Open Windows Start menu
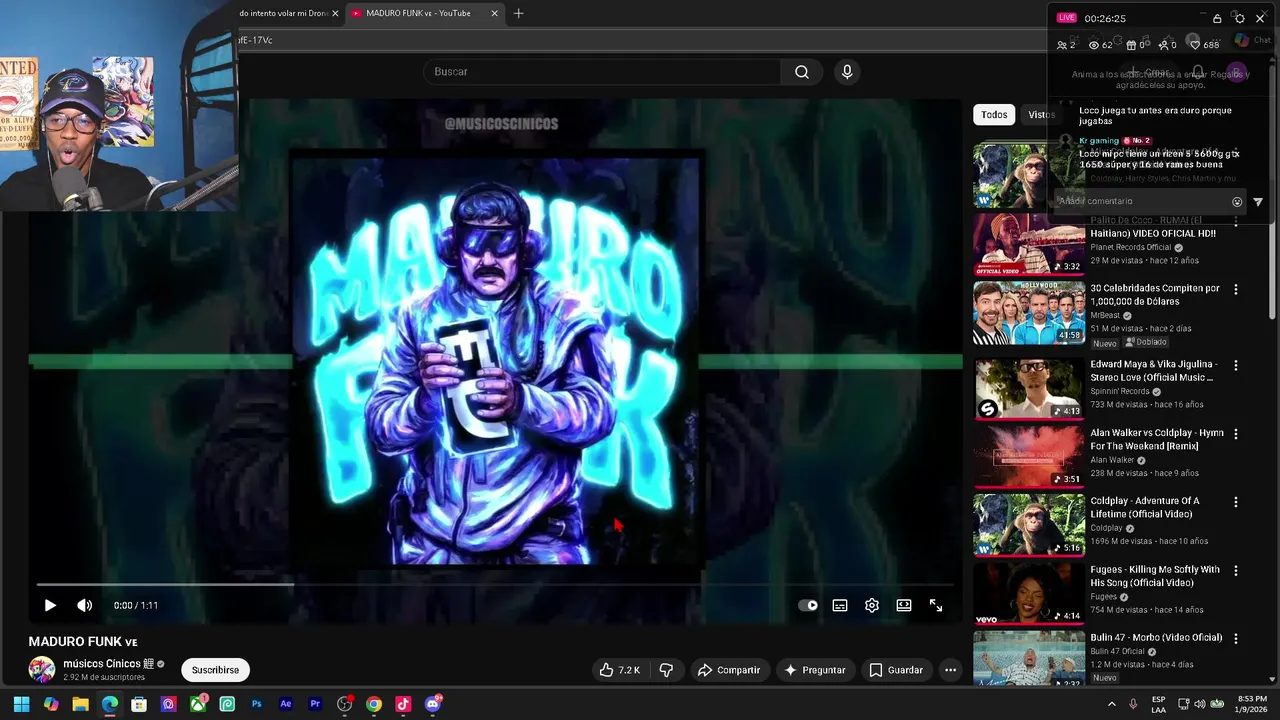The image size is (1280, 720). pos(21,704)
